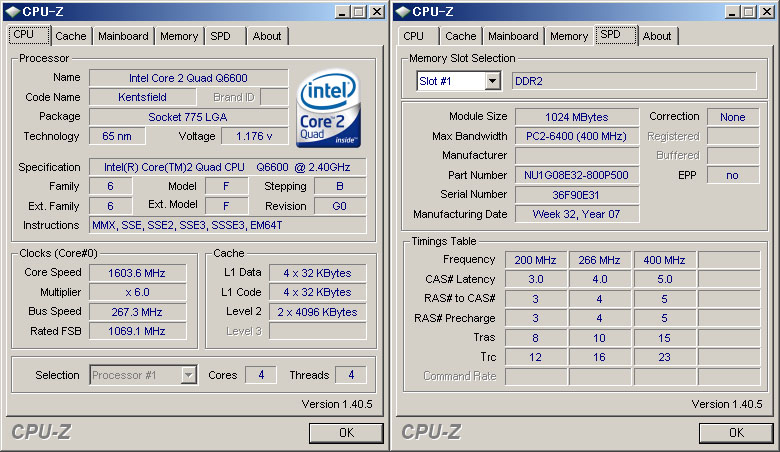Open the Processor #1 selection dropdown
Image resolution: width=780 pixels, height=452 pixels.
coord(189,375)
